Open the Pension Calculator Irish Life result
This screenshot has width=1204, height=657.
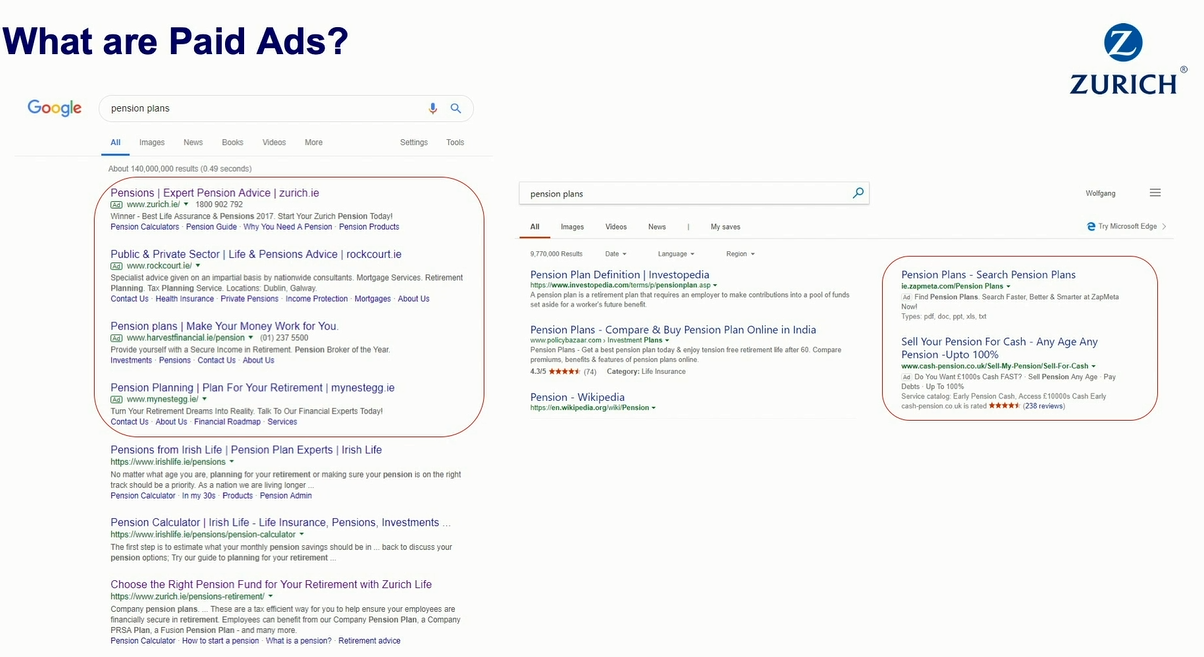(x=280, y=522)
